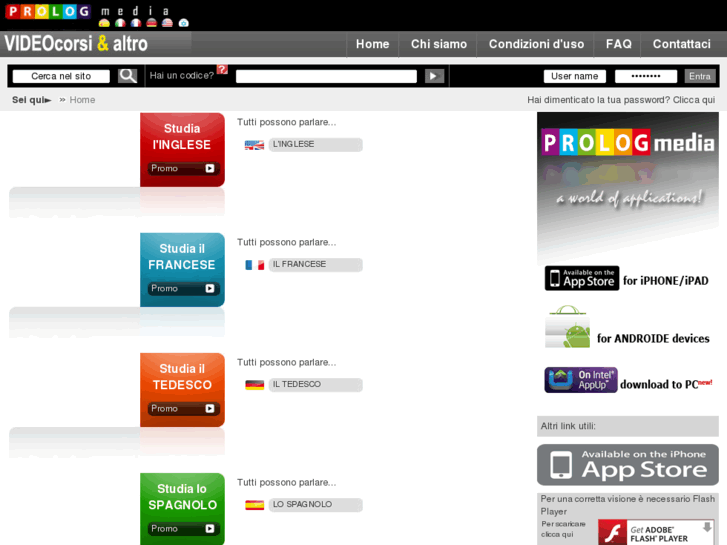Click the French flag in the header
The image size is (727, 545).
pyautogui.click(x=136, y=23)
